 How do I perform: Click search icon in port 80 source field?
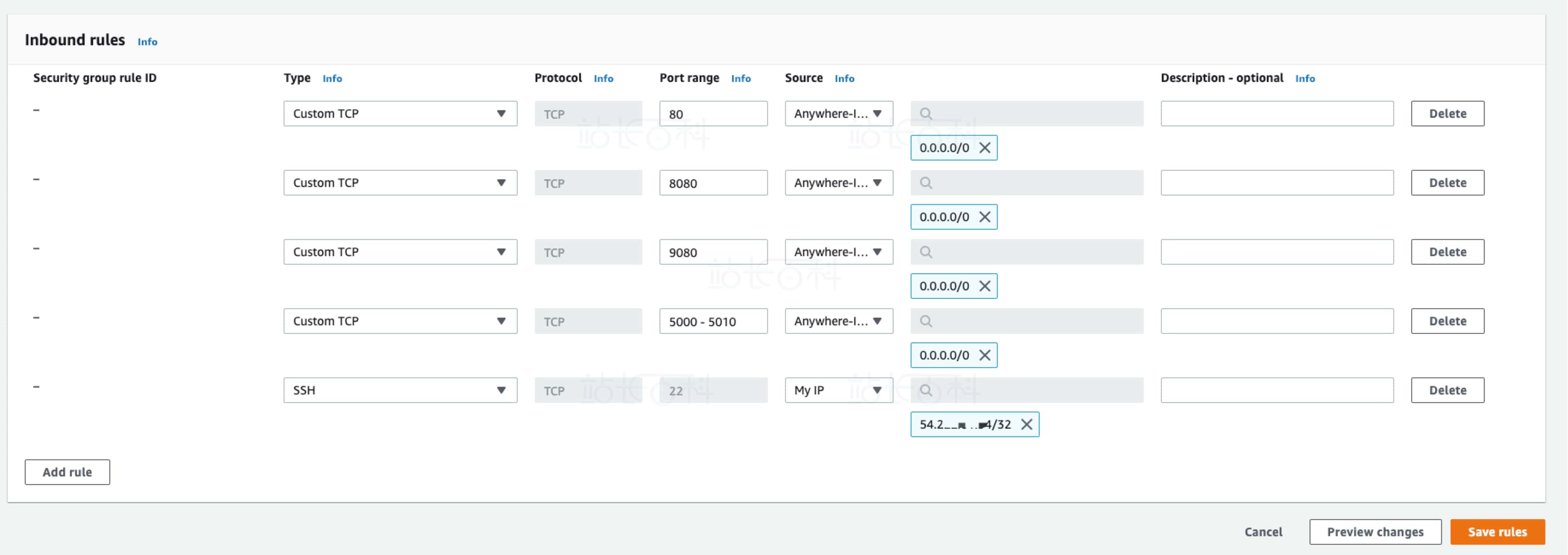coord(926,114)
